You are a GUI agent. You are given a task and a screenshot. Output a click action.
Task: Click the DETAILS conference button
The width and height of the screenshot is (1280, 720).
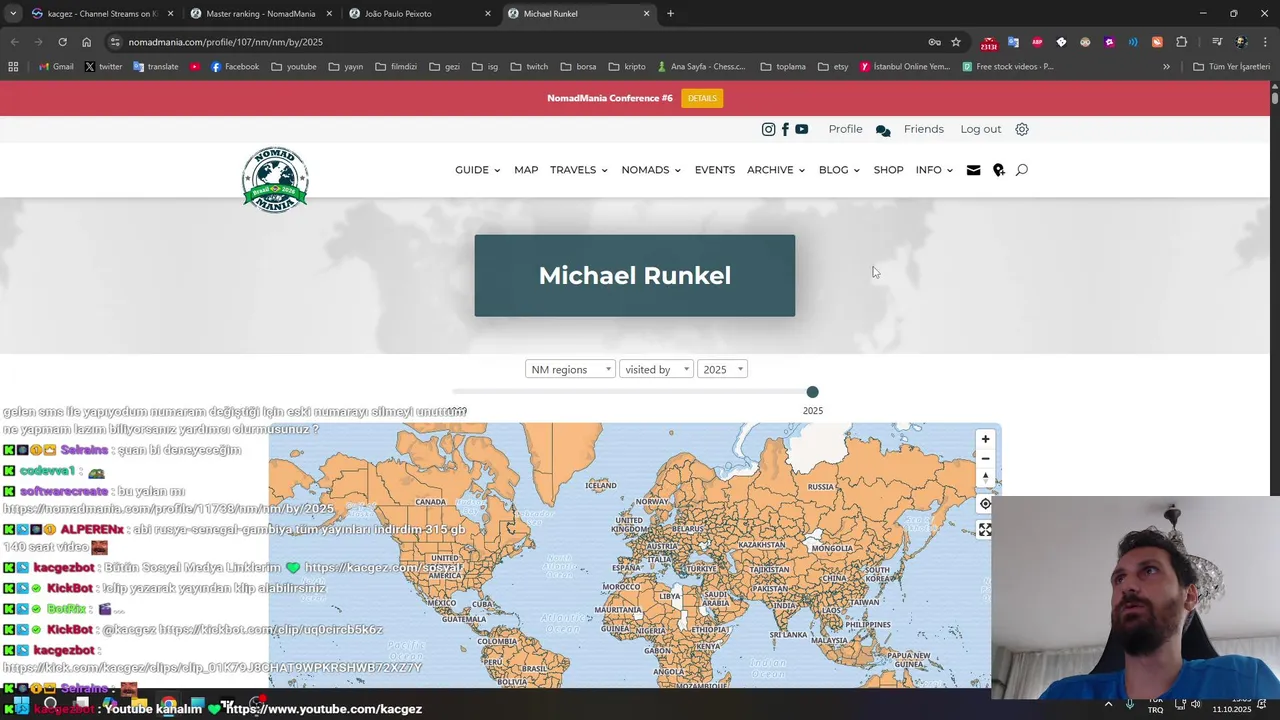[702, 98]
